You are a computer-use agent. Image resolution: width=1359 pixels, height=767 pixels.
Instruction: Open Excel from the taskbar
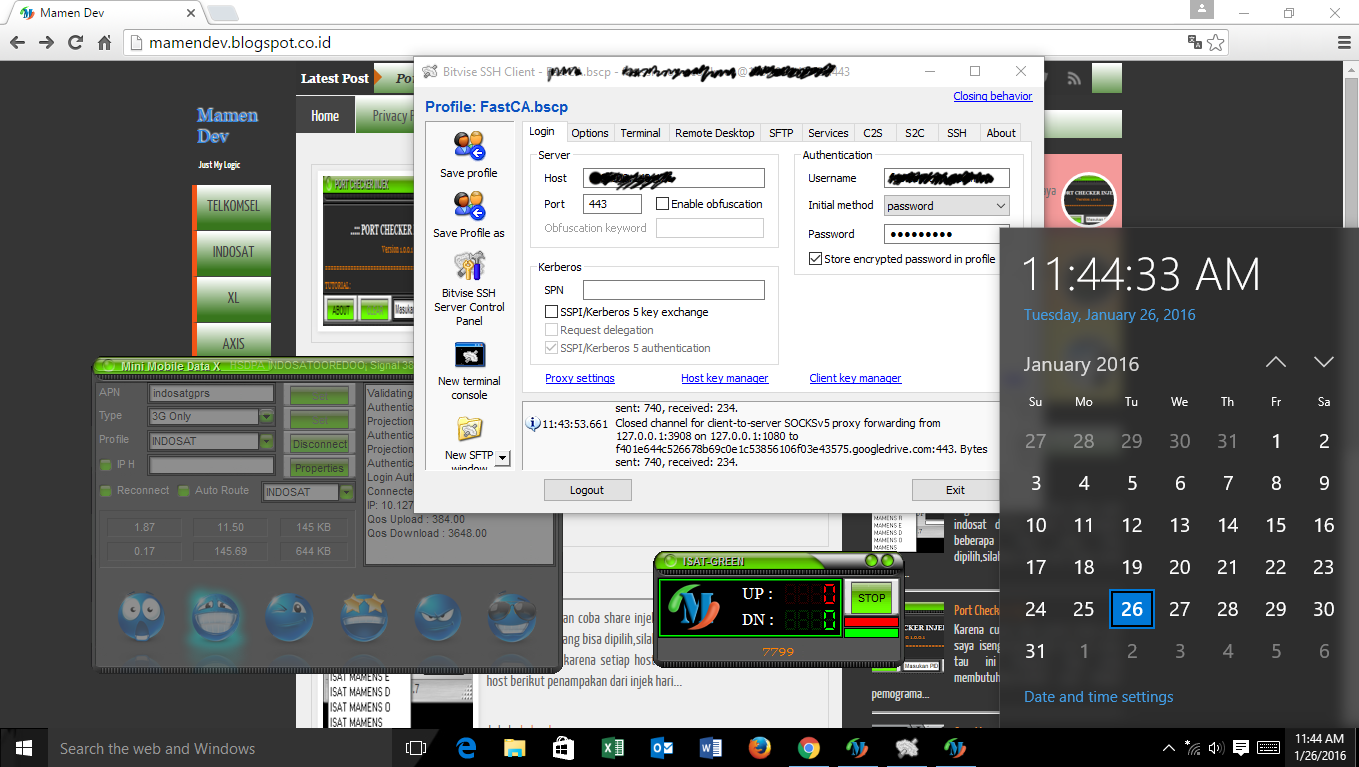click(612, 747)
